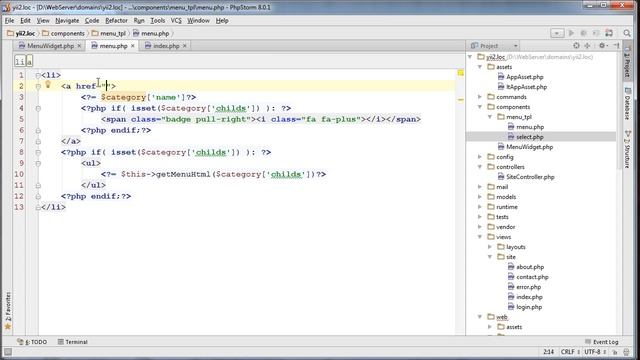The width and height of the screenshot is (640, 360).
Task: Collapse the yii2.loc project root
Action: point(470,57)
